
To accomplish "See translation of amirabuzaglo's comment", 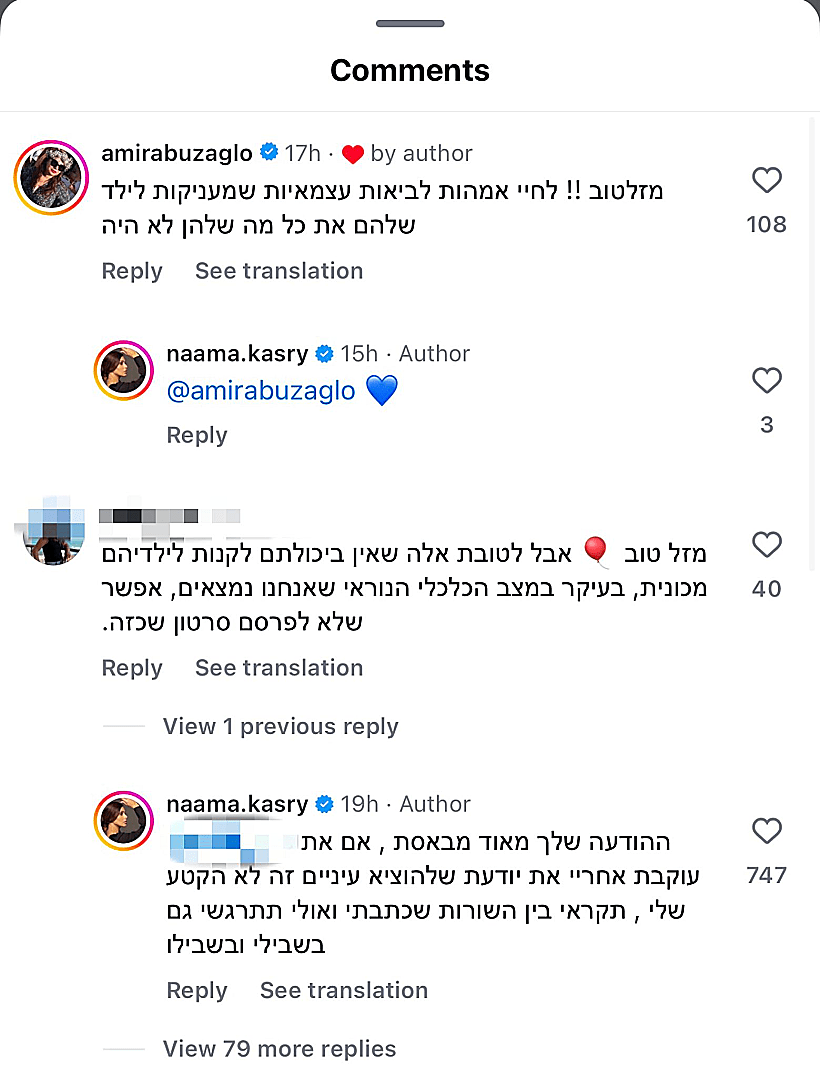I will pos(279,271).
